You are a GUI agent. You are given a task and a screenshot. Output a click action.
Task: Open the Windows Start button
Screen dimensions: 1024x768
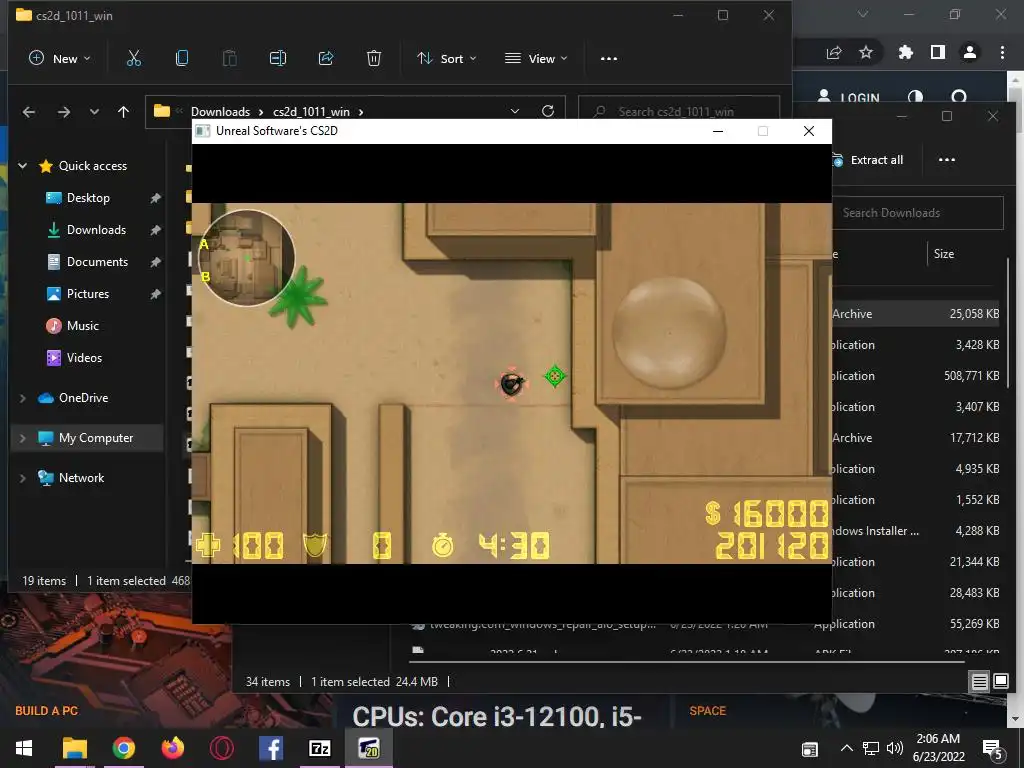(x=24, y=748)
